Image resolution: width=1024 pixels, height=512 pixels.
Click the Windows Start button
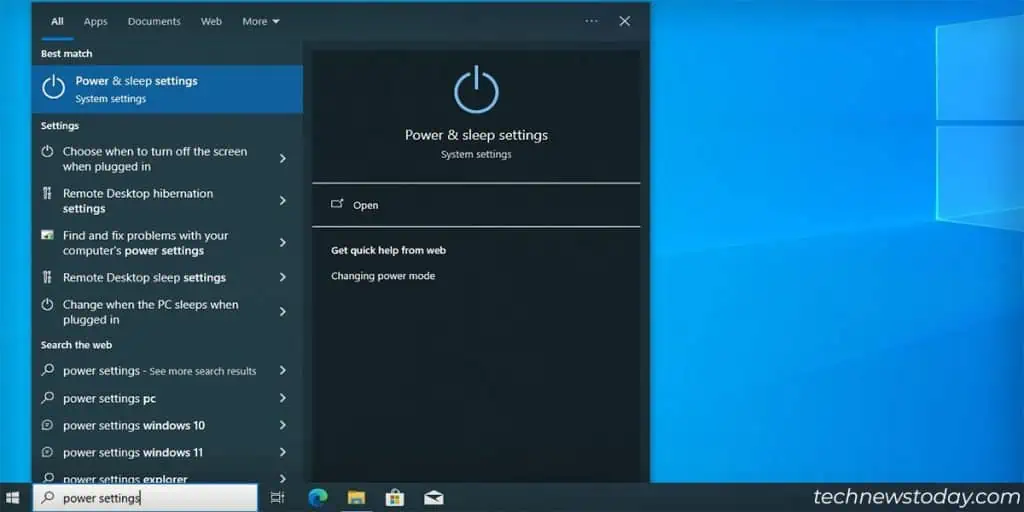point(12,498)
